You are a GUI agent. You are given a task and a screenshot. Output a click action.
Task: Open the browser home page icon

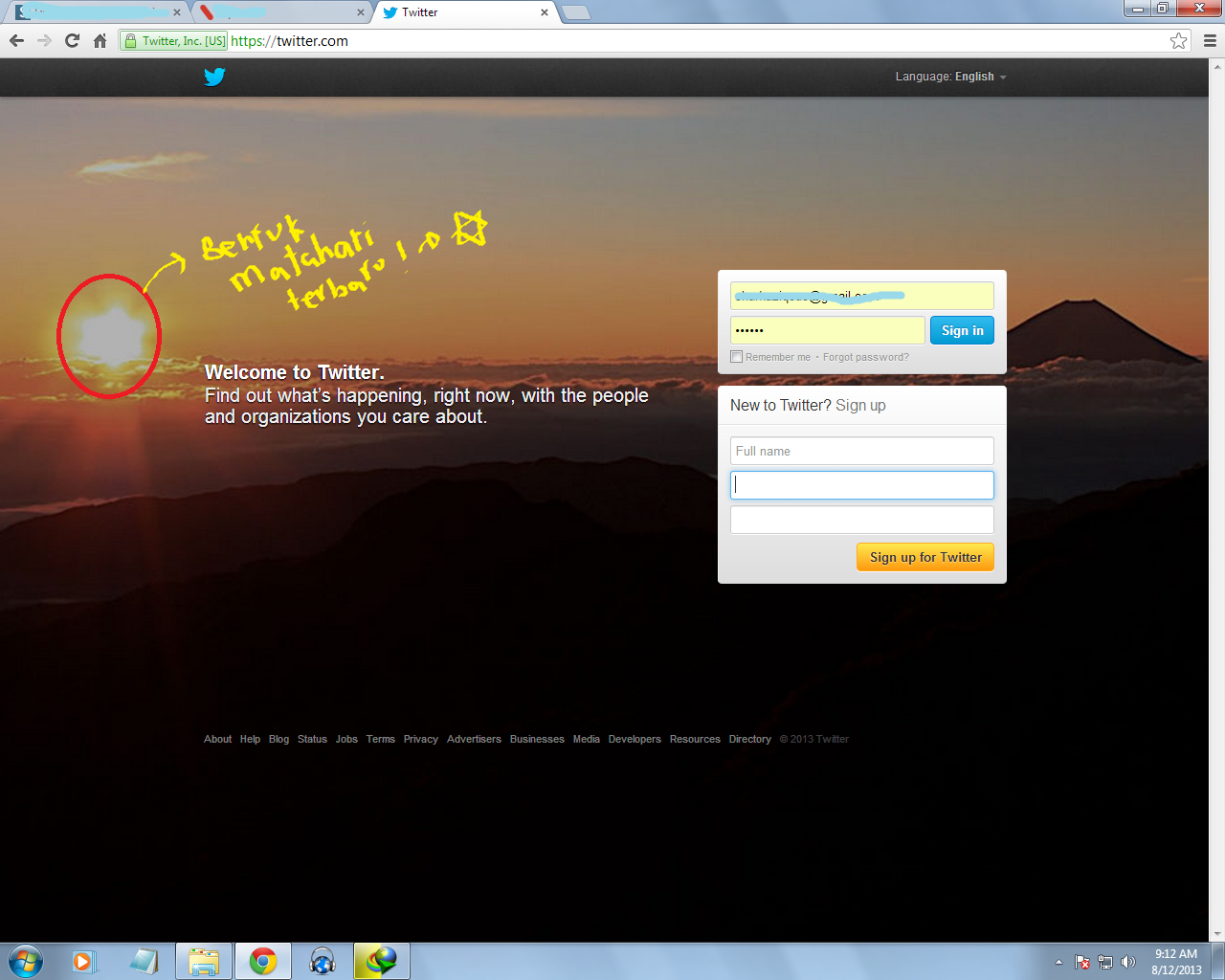[x=100, y=40]
